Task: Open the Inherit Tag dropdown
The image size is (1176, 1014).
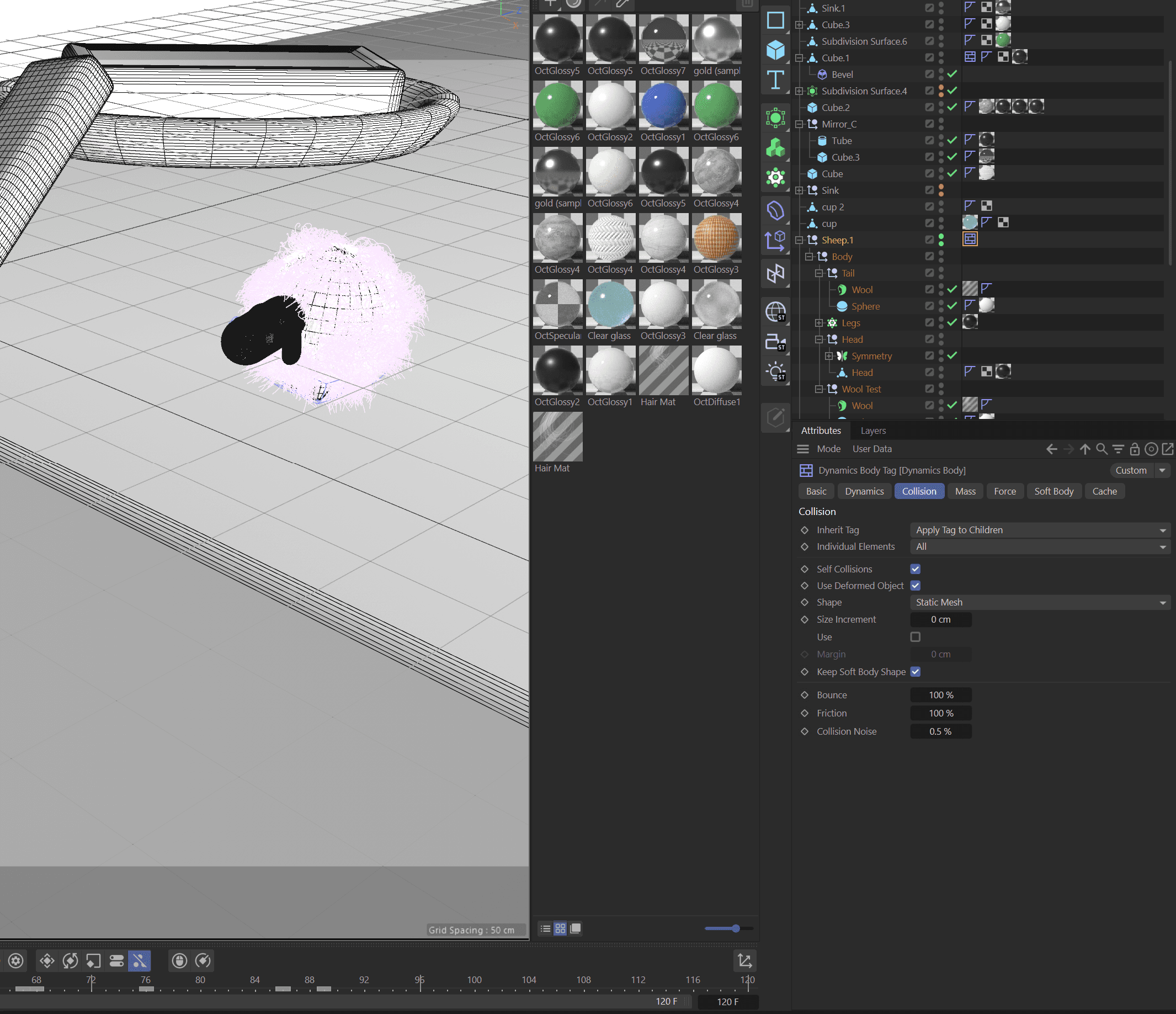Action: pos(1040,530)
